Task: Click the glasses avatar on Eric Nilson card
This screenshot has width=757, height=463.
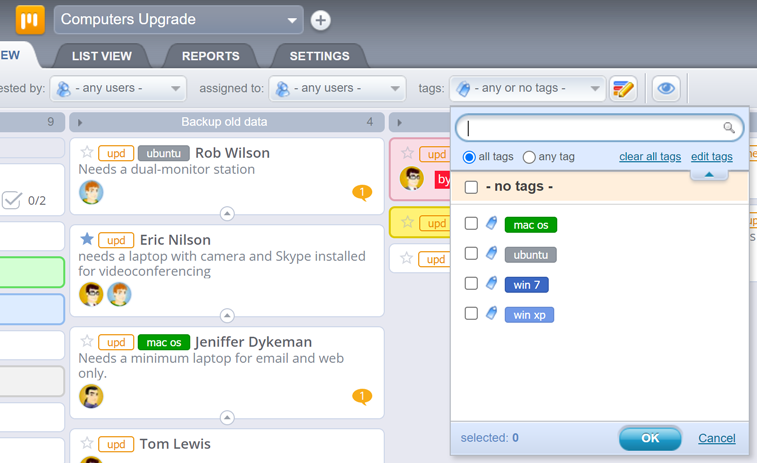Action: [x=91, y=294]
